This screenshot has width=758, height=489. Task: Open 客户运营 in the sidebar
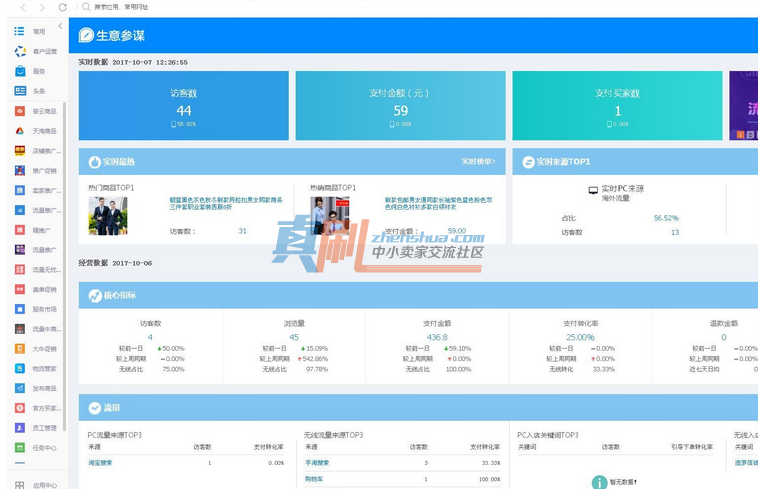tap(20, 51)
